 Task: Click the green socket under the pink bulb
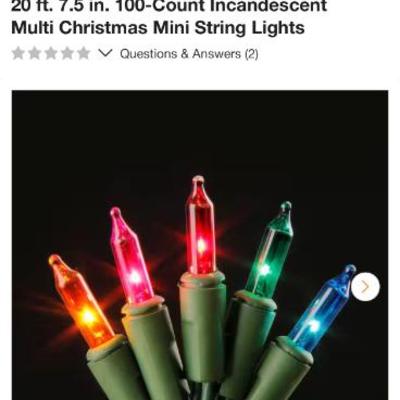(x=152, y=347)
